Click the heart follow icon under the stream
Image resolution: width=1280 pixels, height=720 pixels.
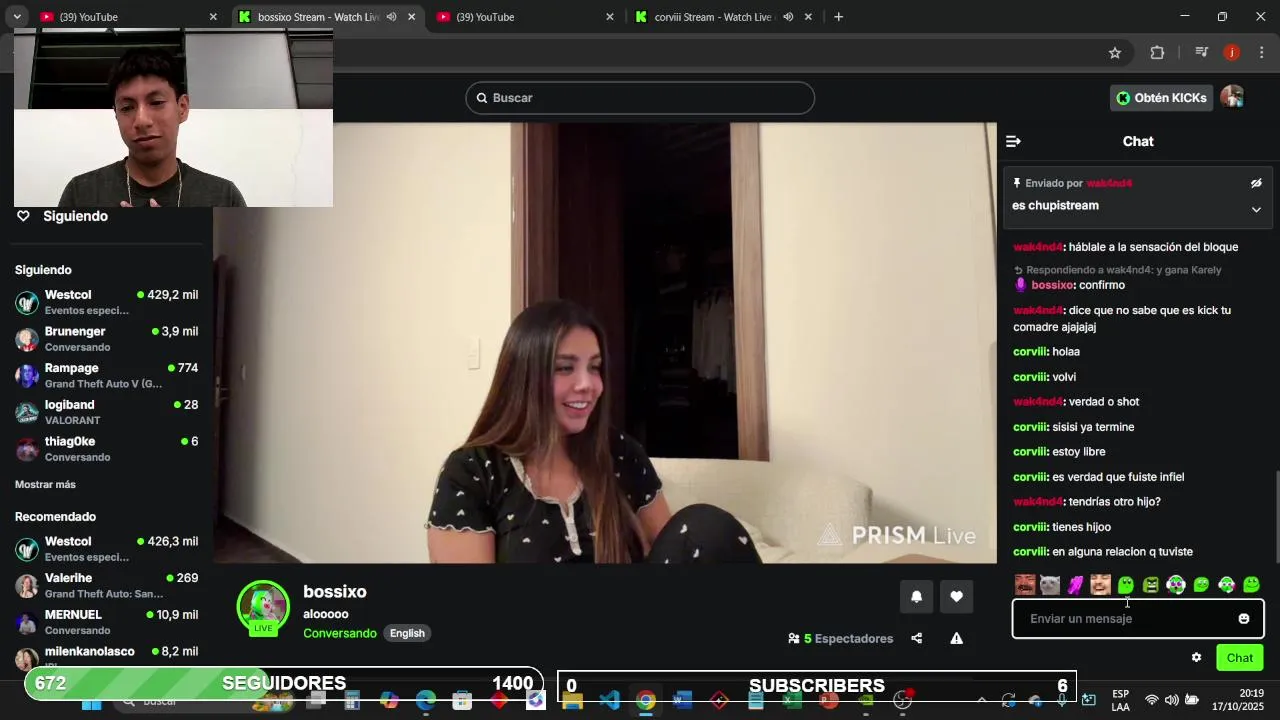click(956, 597)
